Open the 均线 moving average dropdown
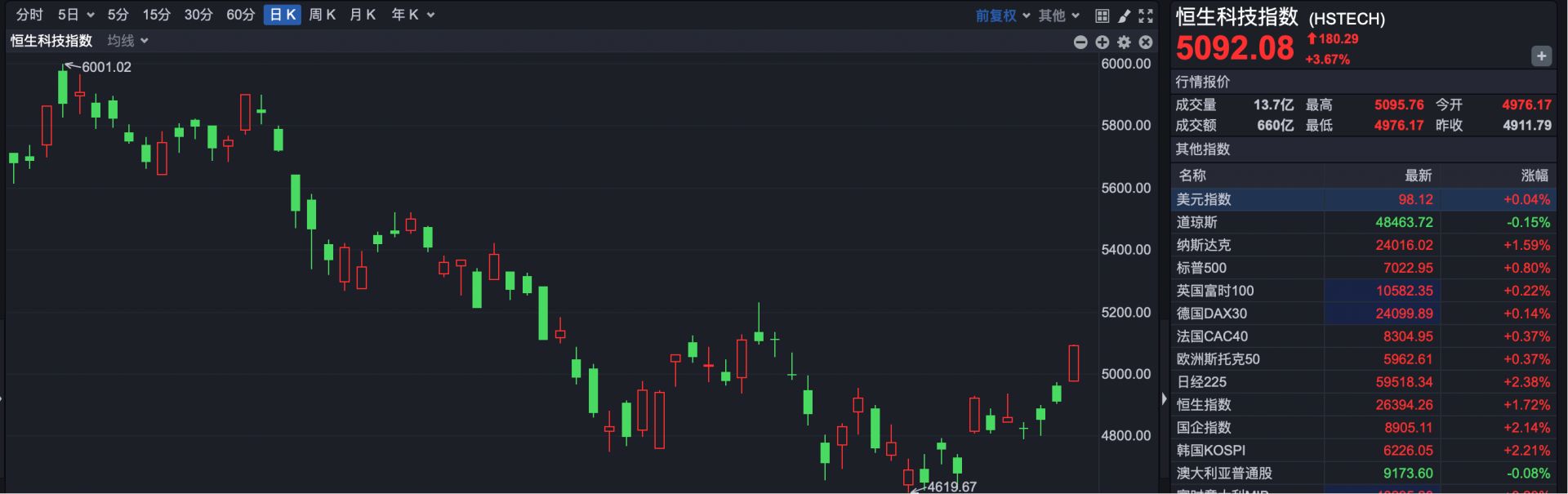The height and width of the screenshot is (494, 1568). click(x=128, y=41)
